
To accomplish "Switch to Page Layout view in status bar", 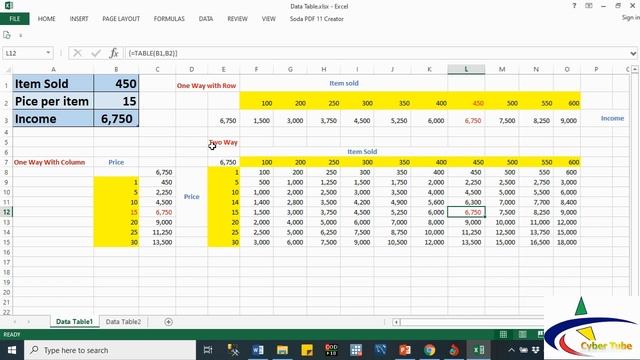I will click(522, 334).
